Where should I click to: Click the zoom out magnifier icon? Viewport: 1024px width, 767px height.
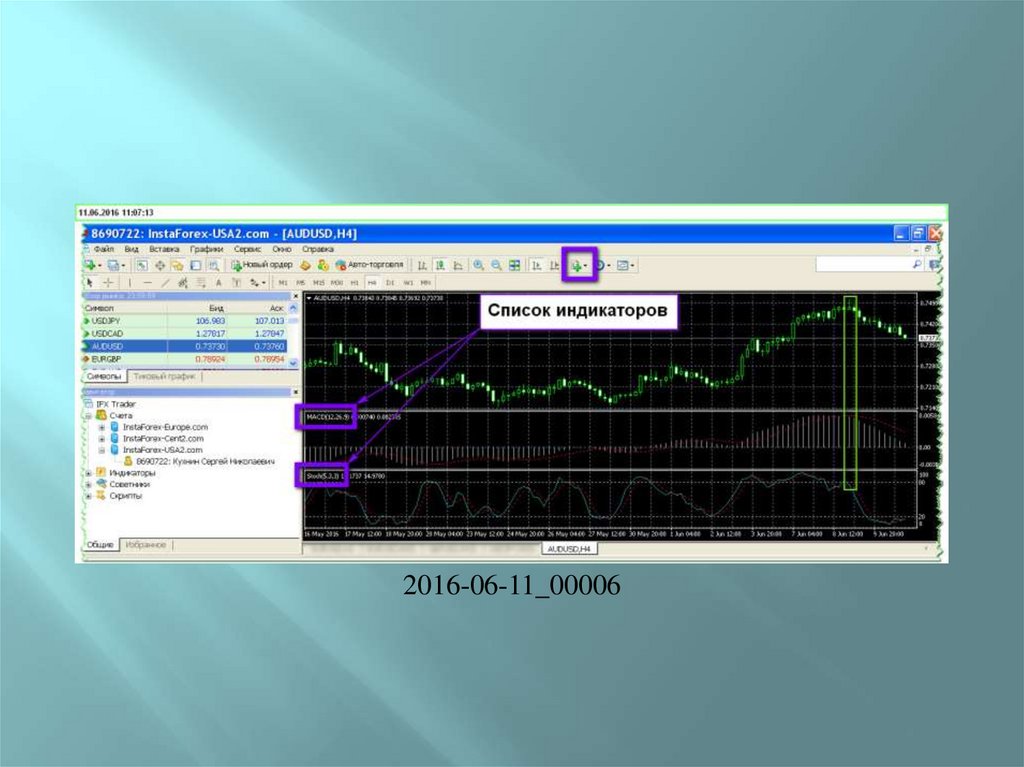496,265
